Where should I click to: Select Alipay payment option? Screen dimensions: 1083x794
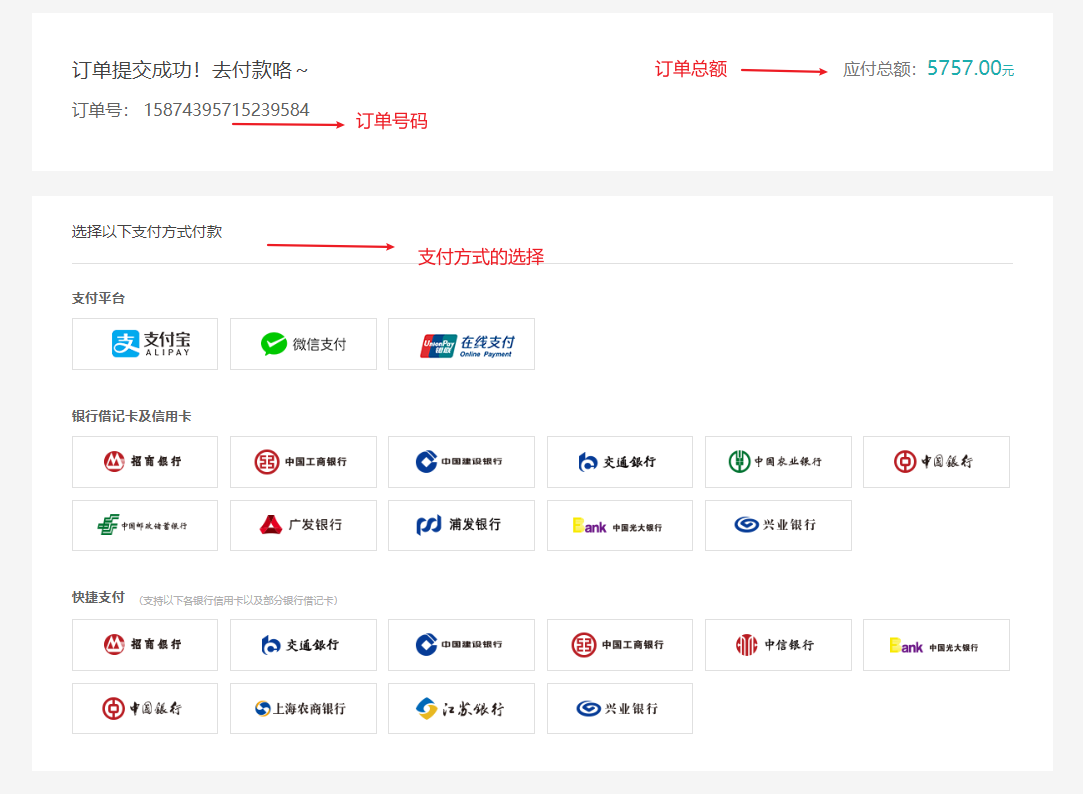(145, 344)
